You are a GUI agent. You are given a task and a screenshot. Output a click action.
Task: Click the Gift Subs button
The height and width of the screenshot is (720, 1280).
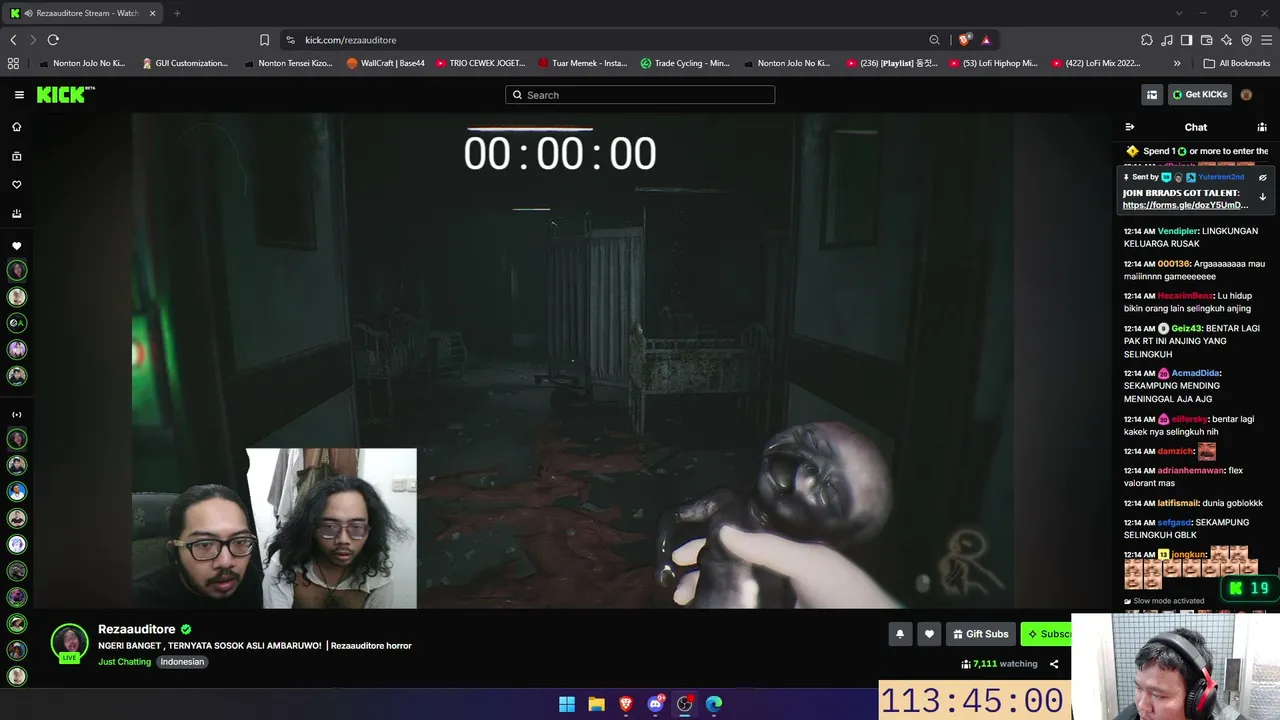click(980, 634)
